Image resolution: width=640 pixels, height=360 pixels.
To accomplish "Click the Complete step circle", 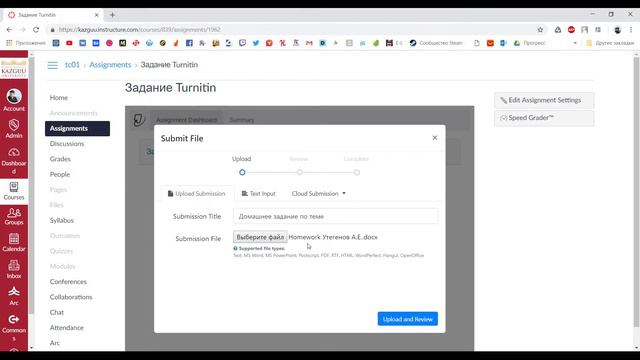I will click(357, 172).
